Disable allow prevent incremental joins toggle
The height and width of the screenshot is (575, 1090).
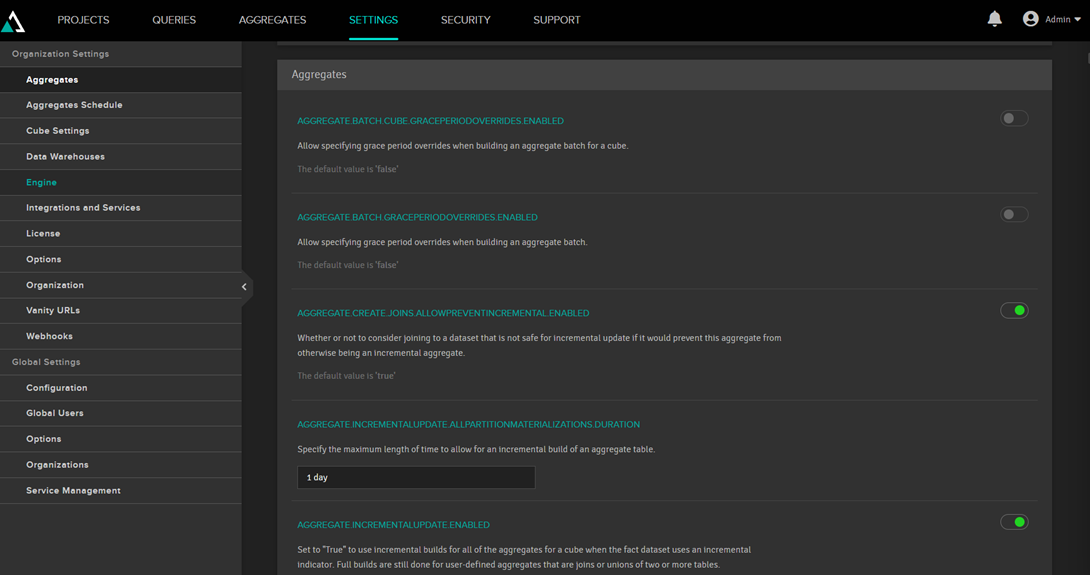point(1014,311)
